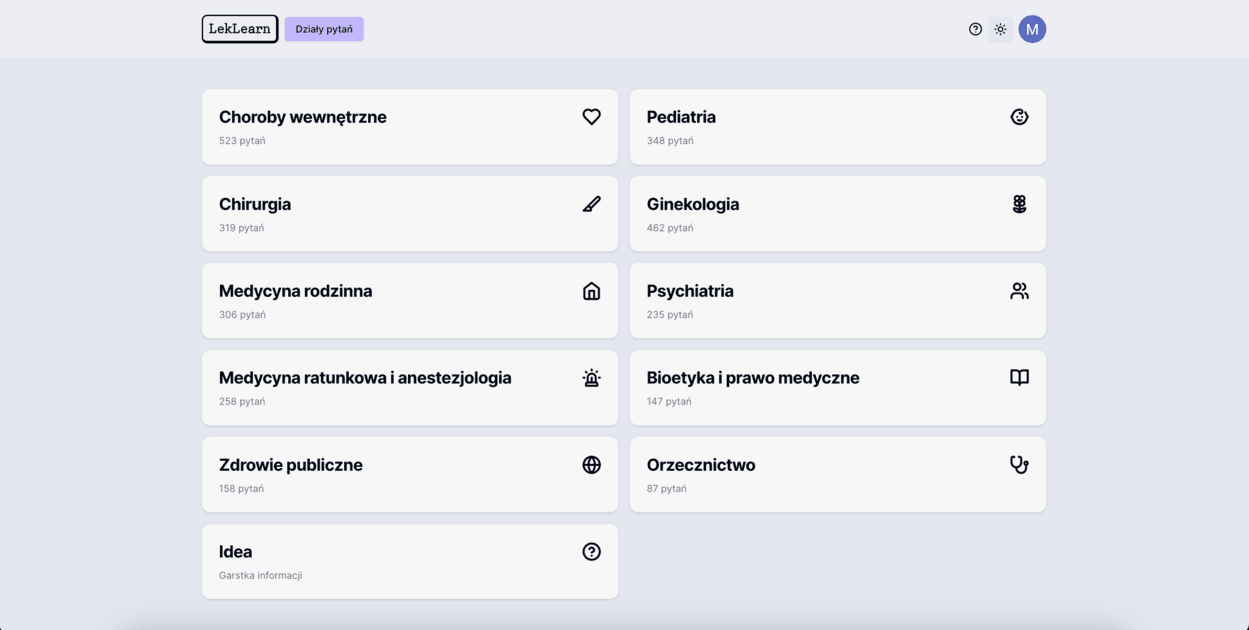Toggle light/dark theme with the sun icon
Viewport: 1249px width, 630px height.
coord(1000,29)
